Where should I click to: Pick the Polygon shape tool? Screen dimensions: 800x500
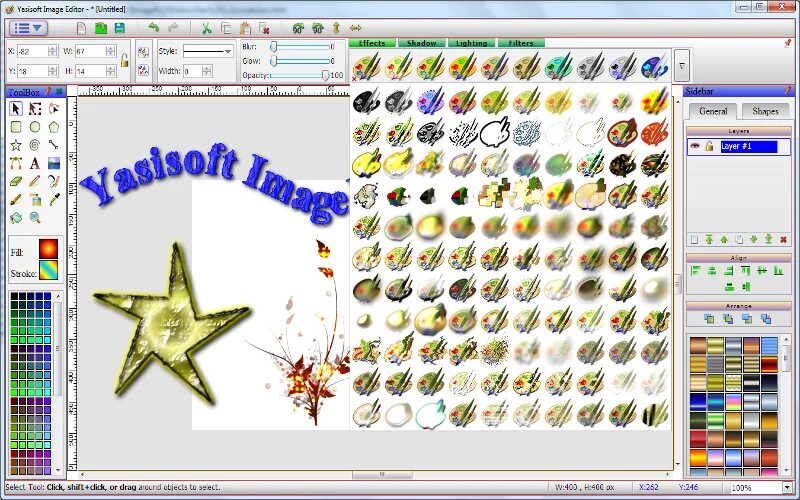(x=54, y=127)
